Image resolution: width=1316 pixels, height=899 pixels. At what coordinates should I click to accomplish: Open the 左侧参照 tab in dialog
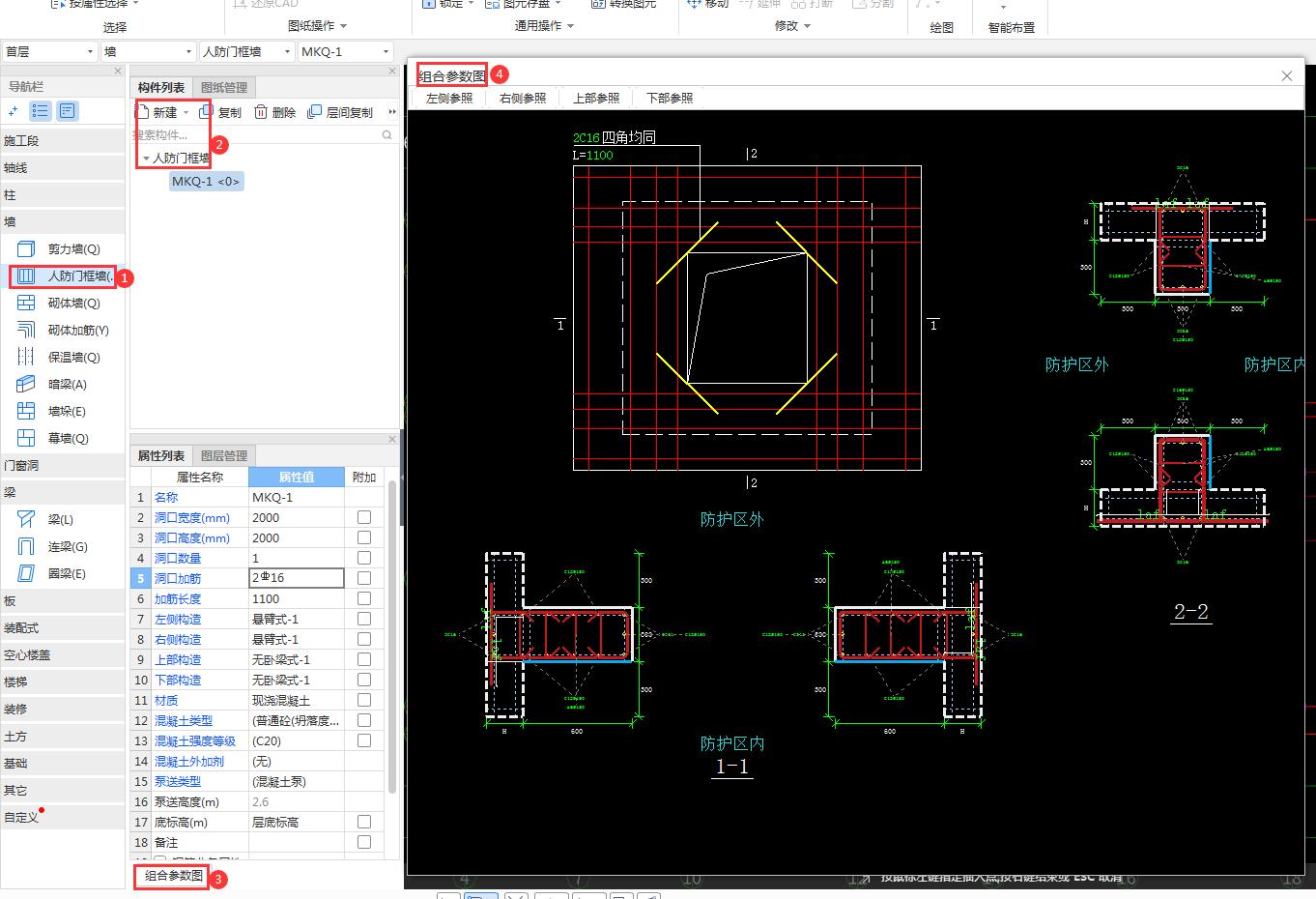[x=449, y=98]
